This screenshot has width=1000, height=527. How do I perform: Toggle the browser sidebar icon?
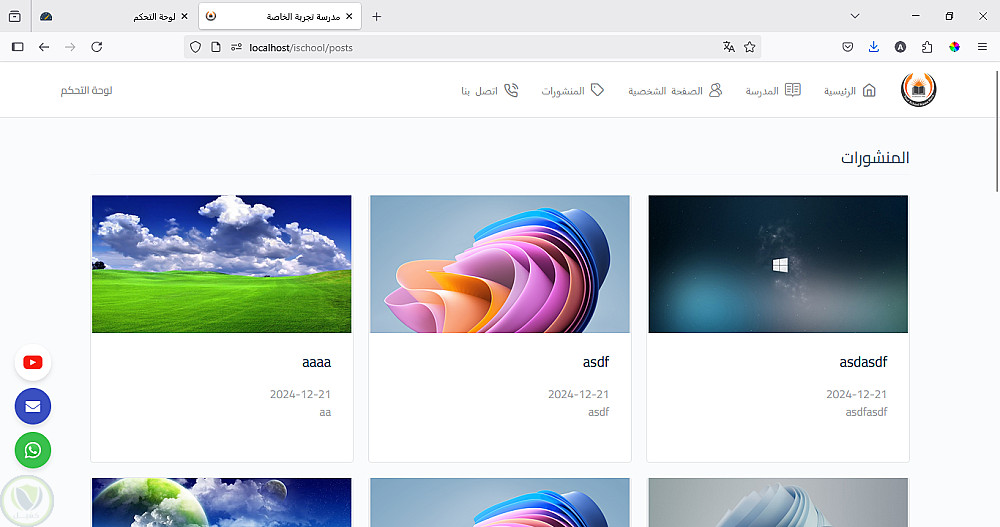point(18,47)
